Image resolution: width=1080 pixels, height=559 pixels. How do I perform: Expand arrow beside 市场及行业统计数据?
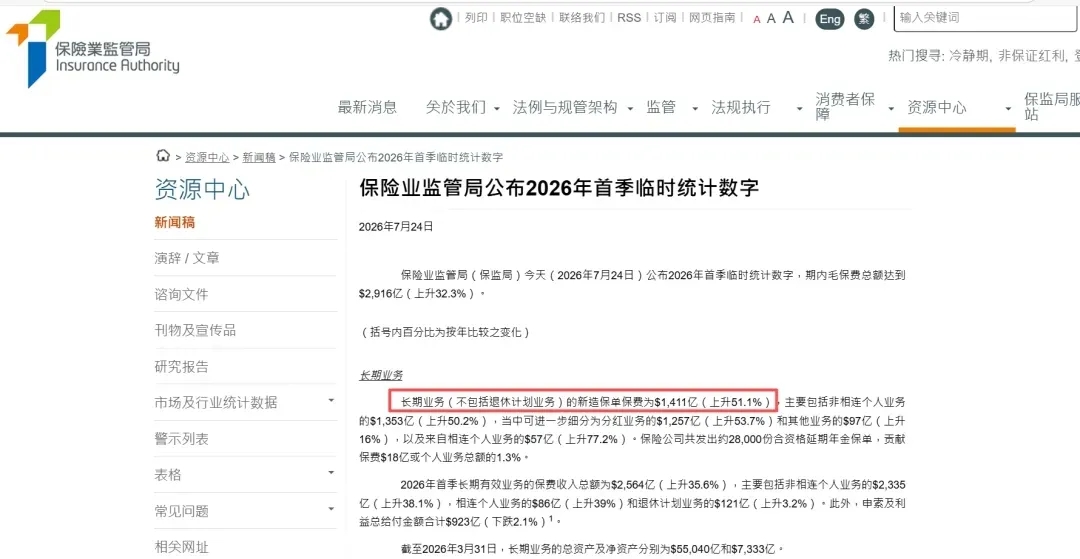pos(331,400)
